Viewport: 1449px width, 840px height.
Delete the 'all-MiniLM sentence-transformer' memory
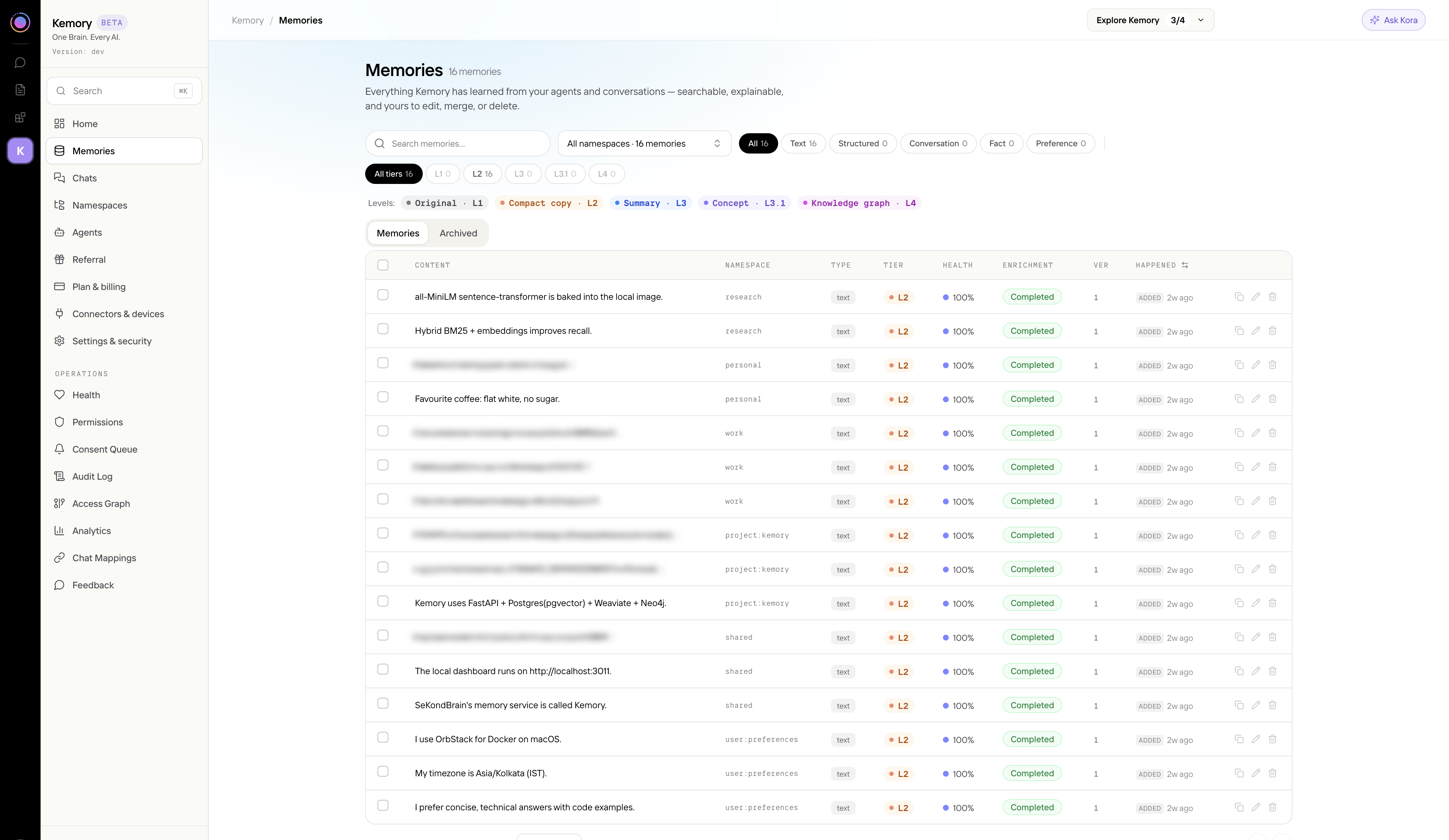tap(1273, 297)
